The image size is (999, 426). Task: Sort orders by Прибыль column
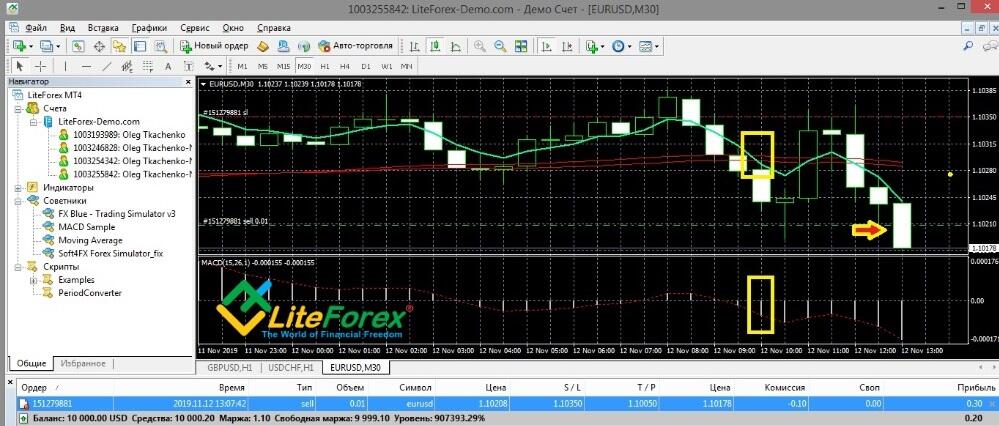pyautogui.click(x=974, y=387)
